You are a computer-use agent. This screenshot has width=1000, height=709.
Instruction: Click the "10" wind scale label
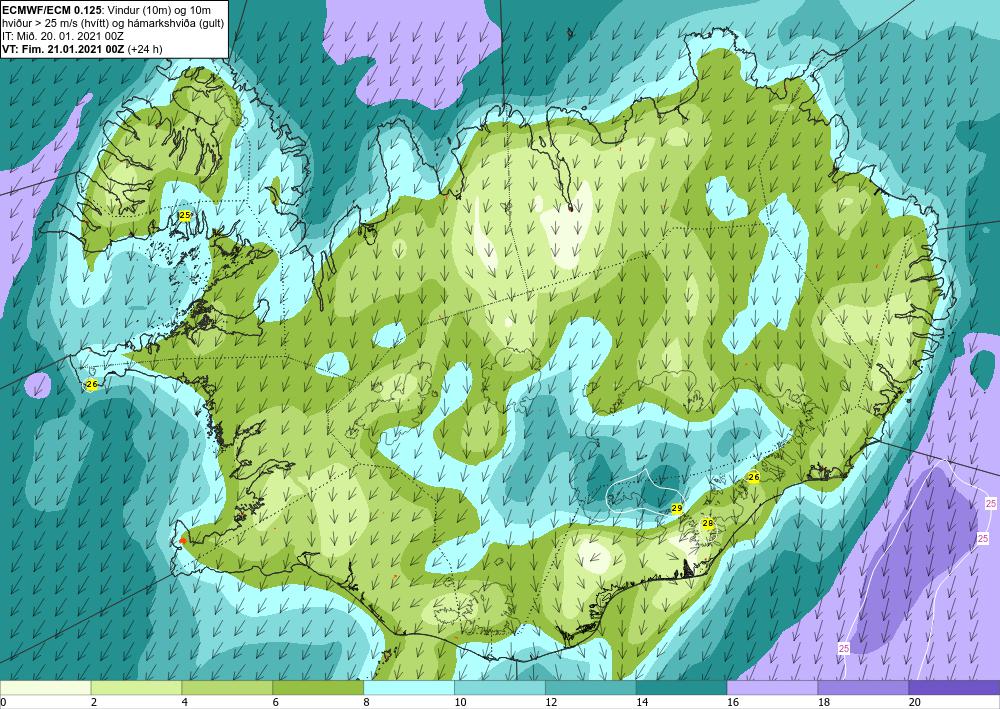point(460,702)
